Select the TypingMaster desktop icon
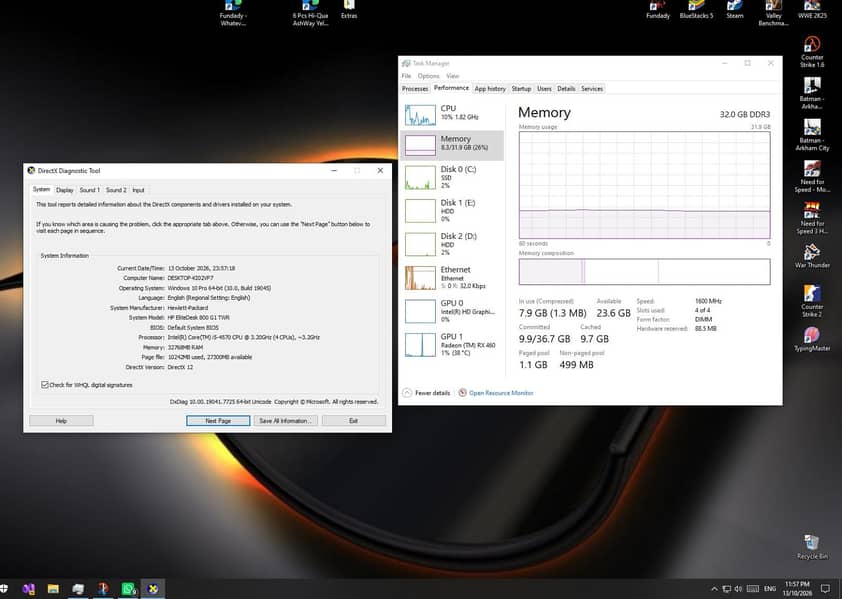Image resolution: width=842 pixels, height=599 pixels. pos(812,339)
